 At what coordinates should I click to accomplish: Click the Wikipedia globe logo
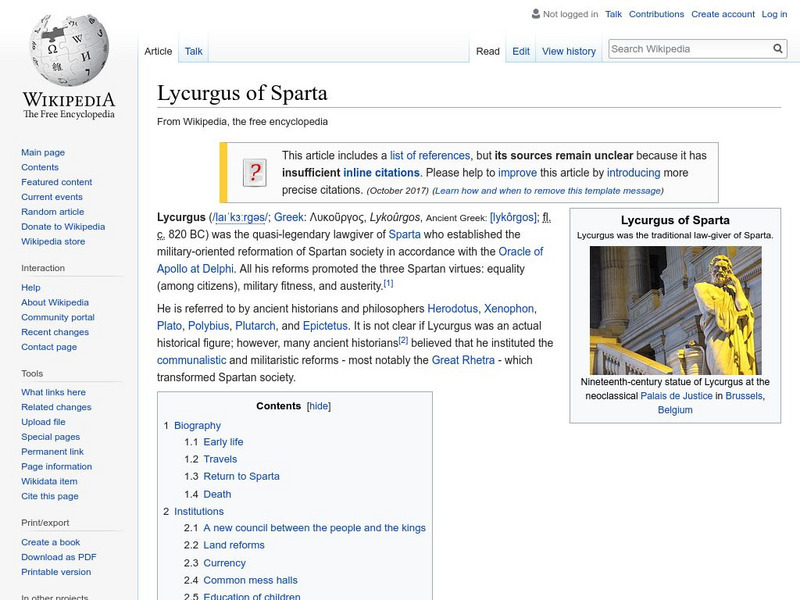pyautogui.click(x=68, y=50)
